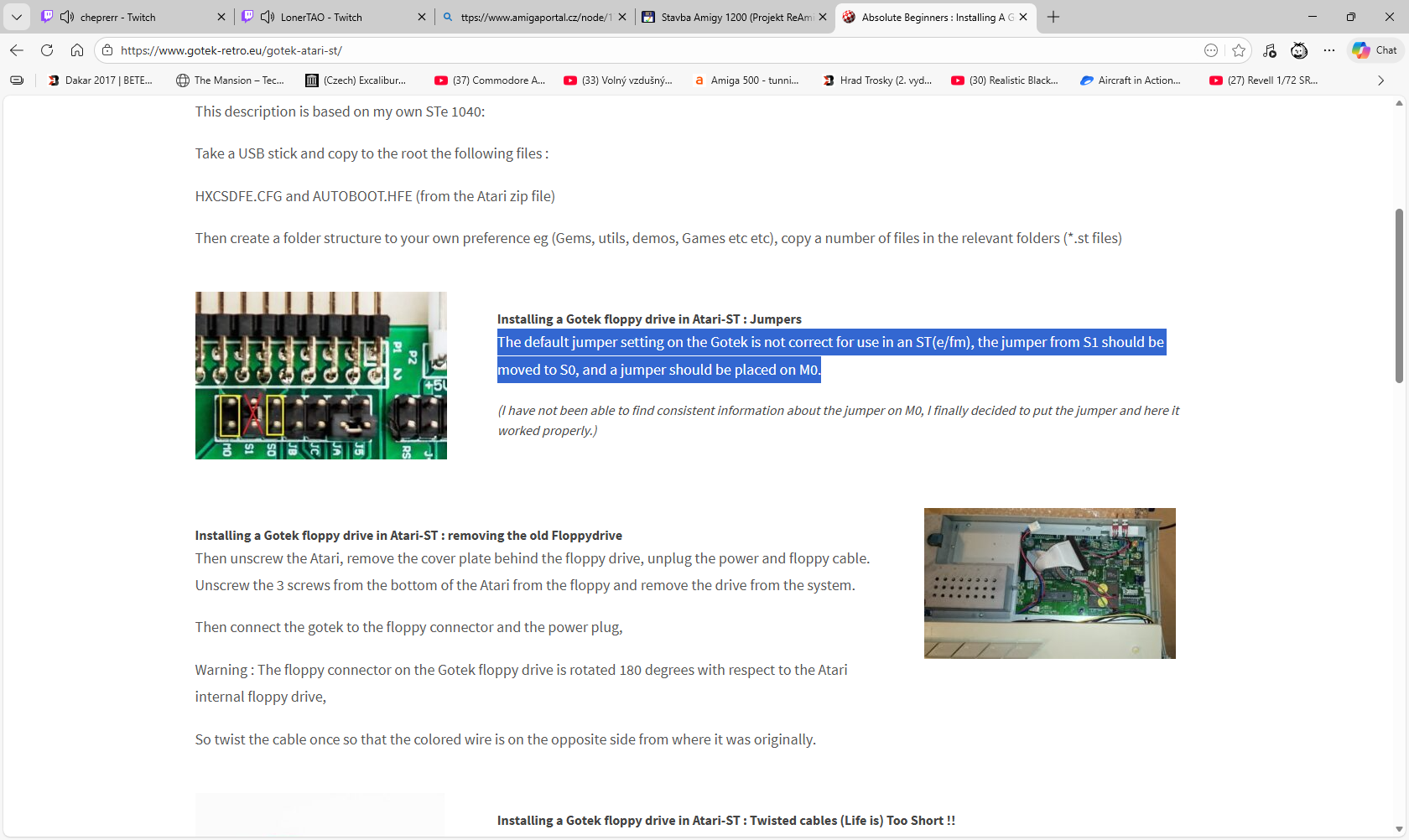Image resolution: width=1409 pixels, height=840 pixels.
Task: Open a new browser tab
Action: (1053, 17)
